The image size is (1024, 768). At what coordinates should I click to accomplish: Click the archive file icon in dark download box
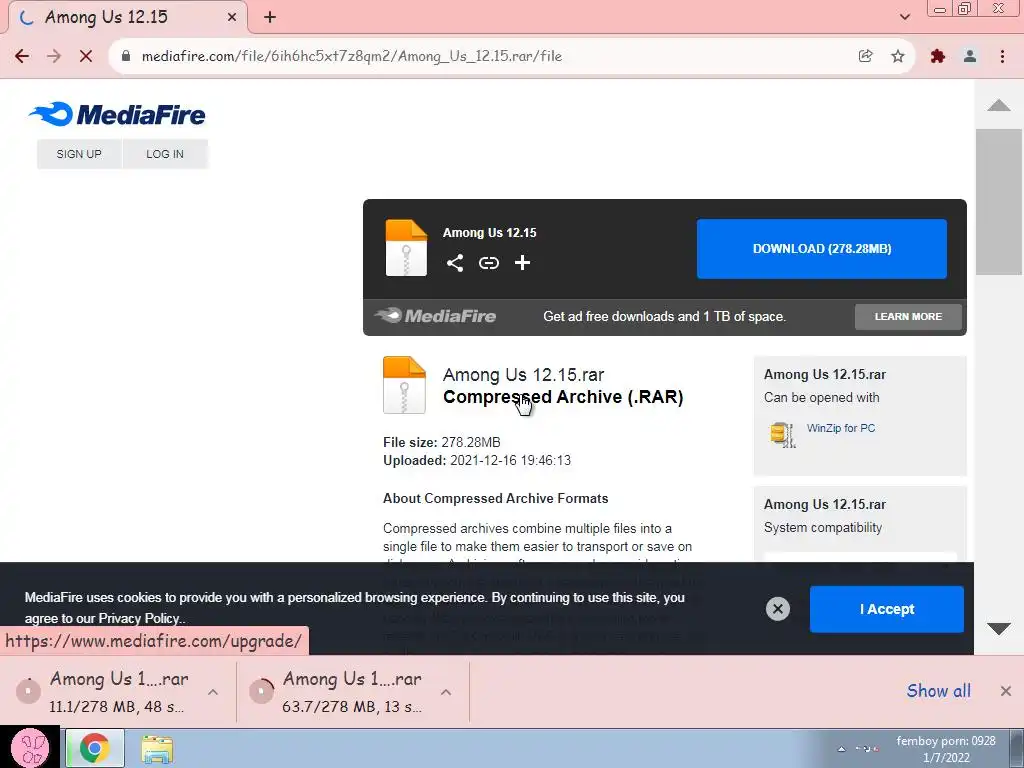(406, 248)
